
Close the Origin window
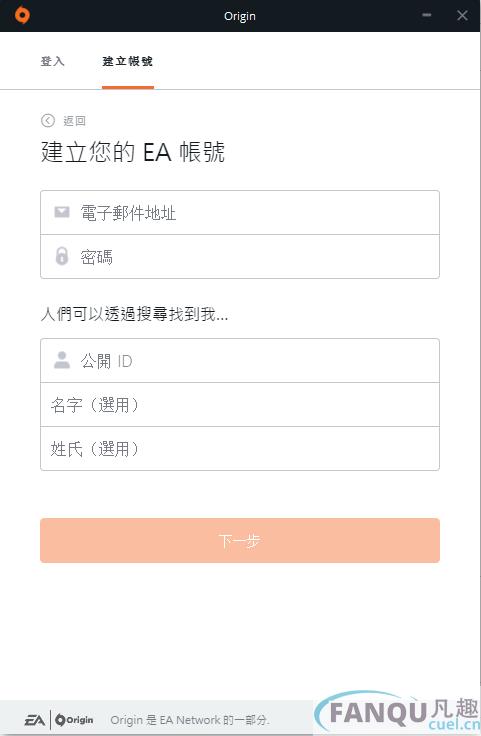point(462,15)
